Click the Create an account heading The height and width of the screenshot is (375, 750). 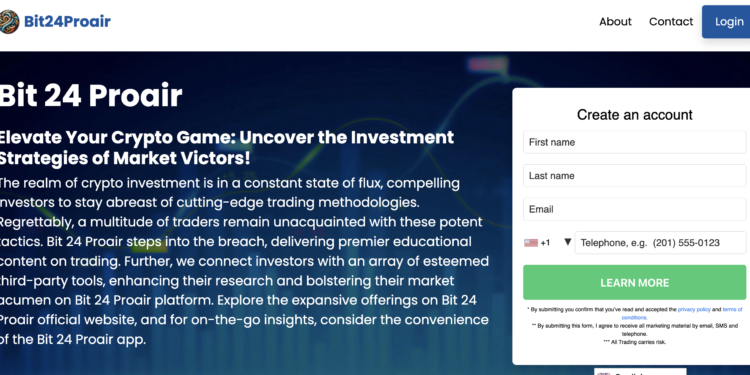[x=634, y=115]
